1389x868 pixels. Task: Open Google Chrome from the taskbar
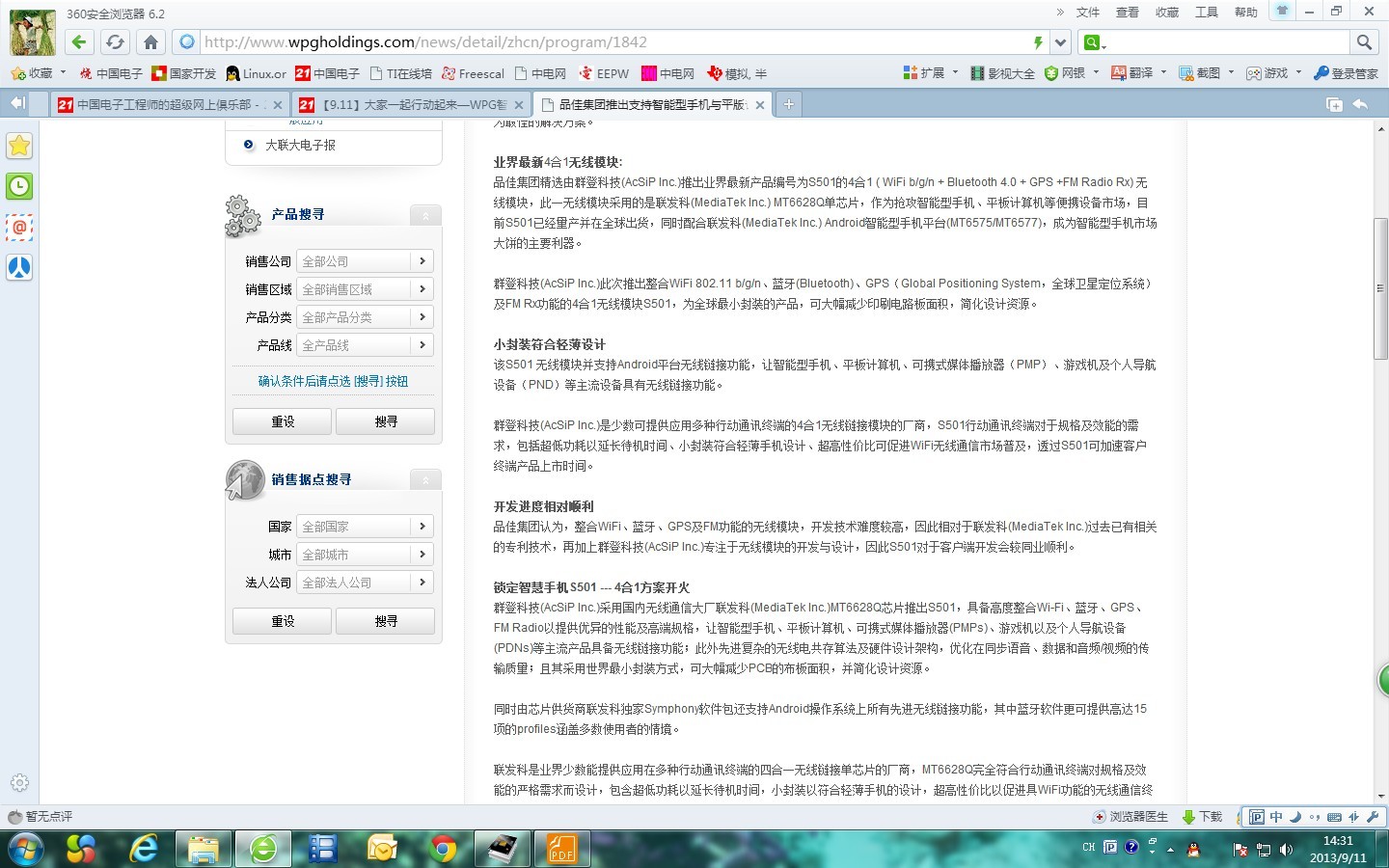(444, 849)
